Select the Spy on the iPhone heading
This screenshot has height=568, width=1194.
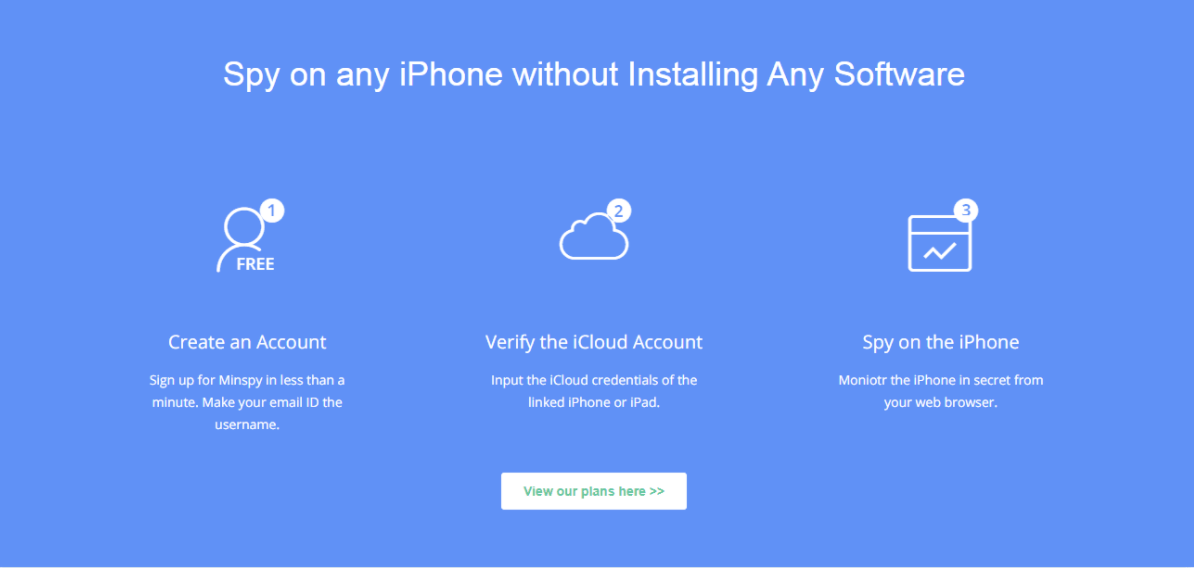(940, 343)
